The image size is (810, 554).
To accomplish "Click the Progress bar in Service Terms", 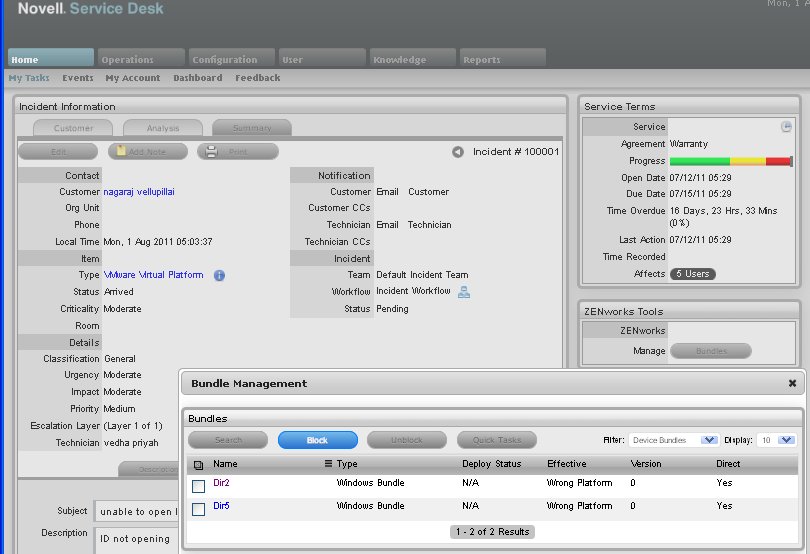I will pyautogui.click(x=730, y=161).
